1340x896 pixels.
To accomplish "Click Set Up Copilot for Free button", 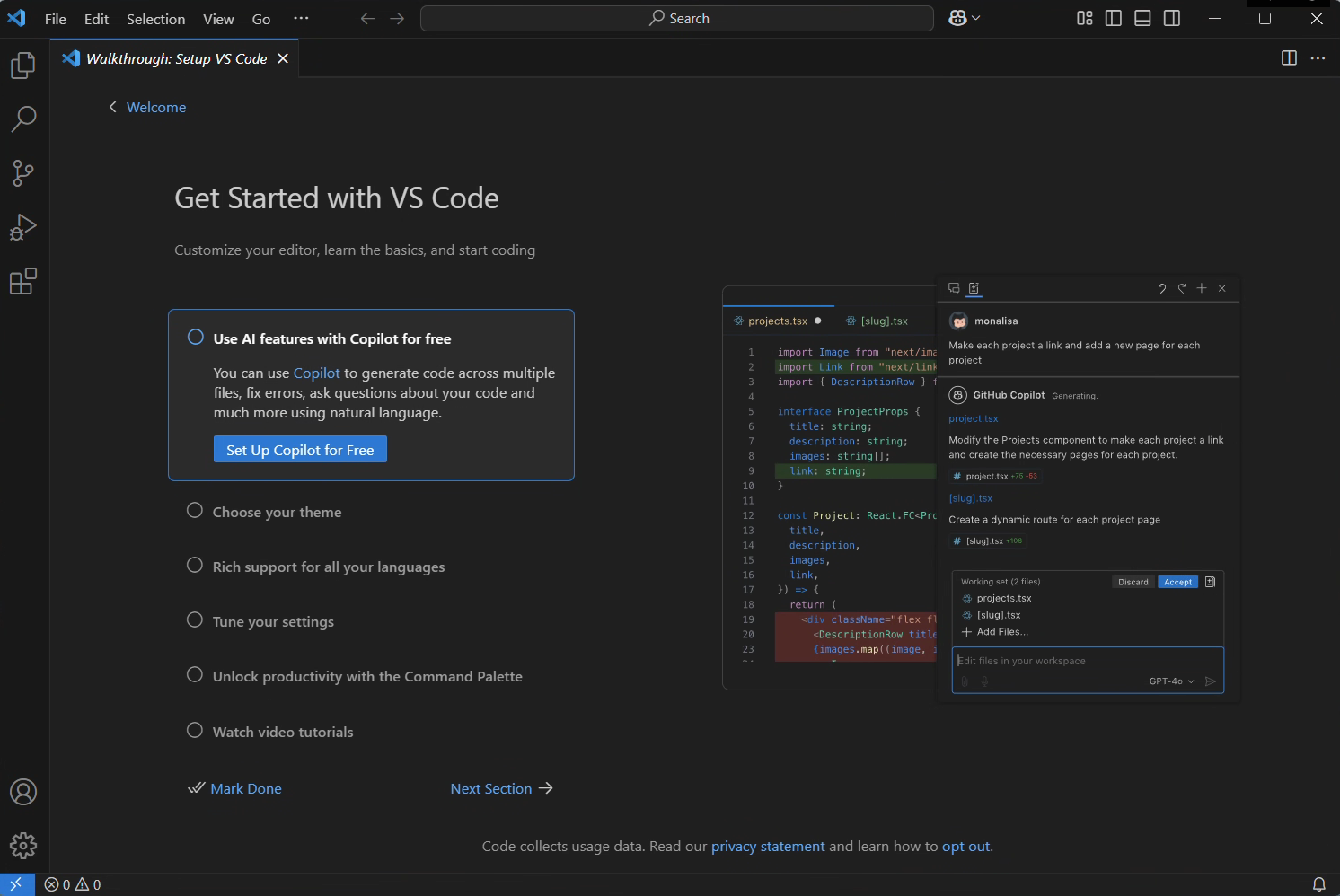I will (300, 450).
